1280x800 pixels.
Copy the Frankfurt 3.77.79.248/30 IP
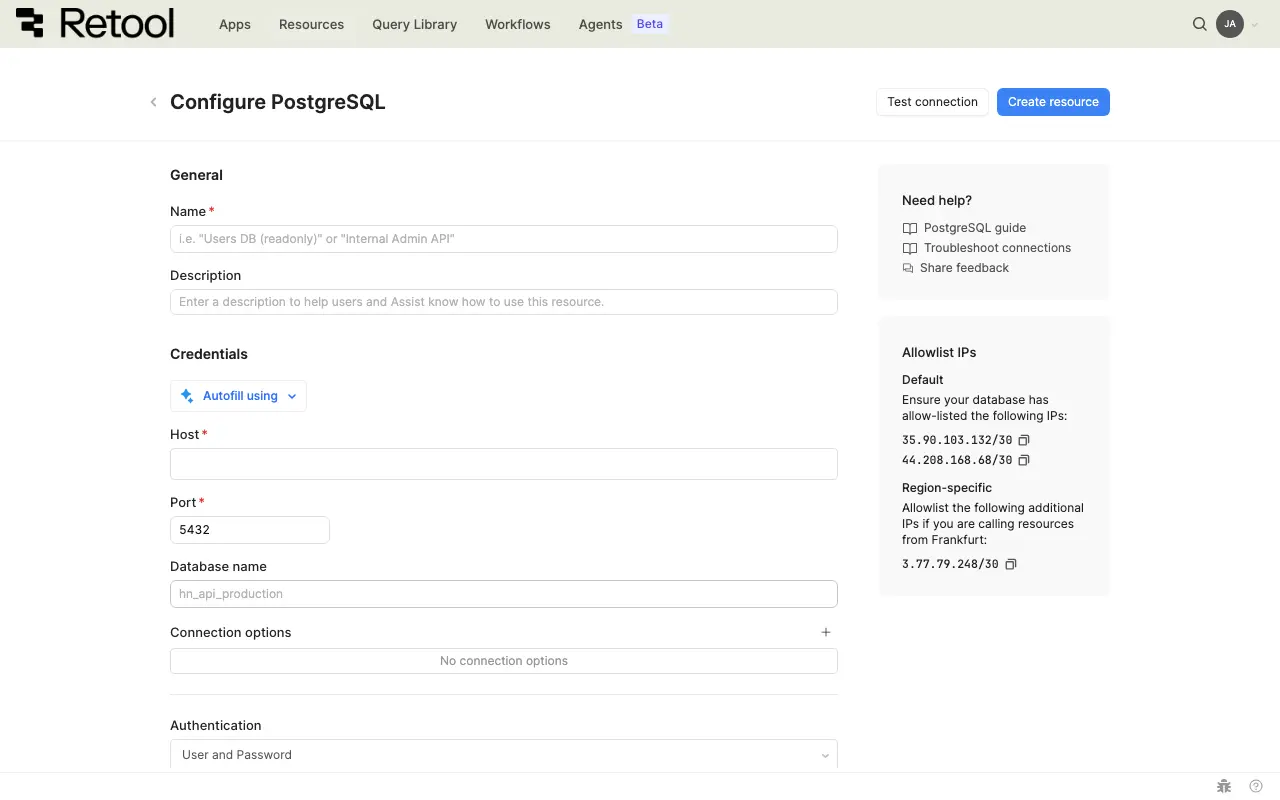click(x=1010, y=564)
